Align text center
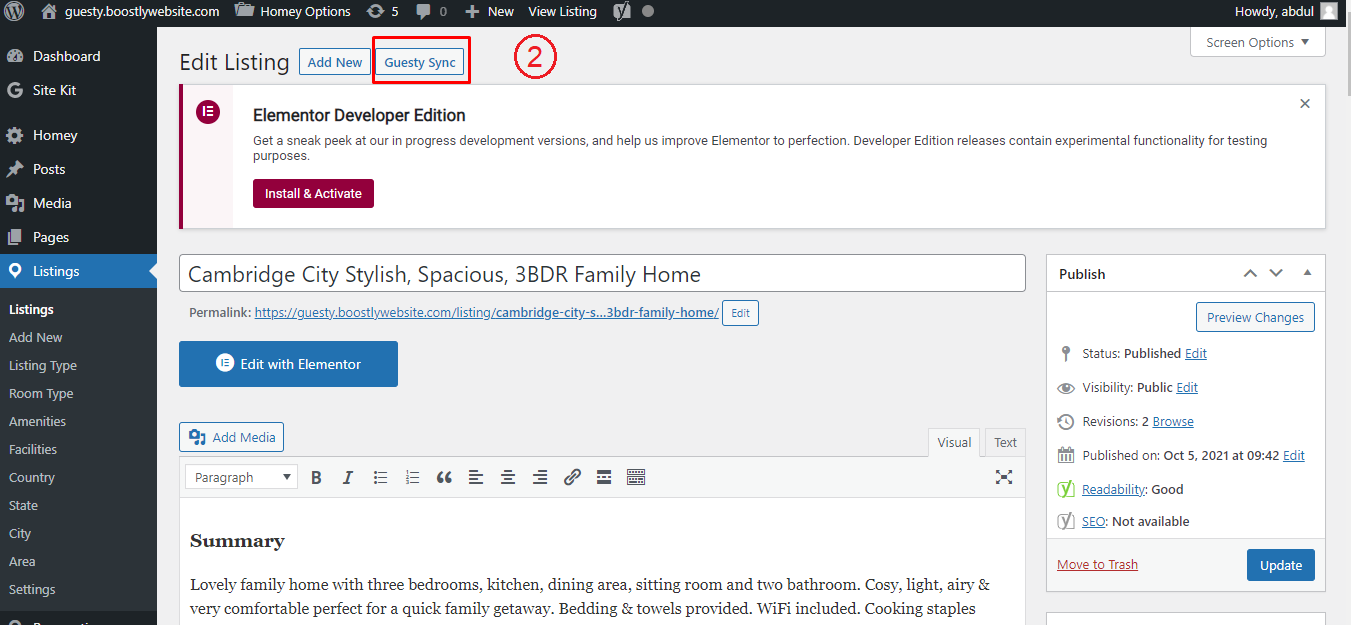The width and height of the screenshot is (1351, 625). [x=508, y=477]
